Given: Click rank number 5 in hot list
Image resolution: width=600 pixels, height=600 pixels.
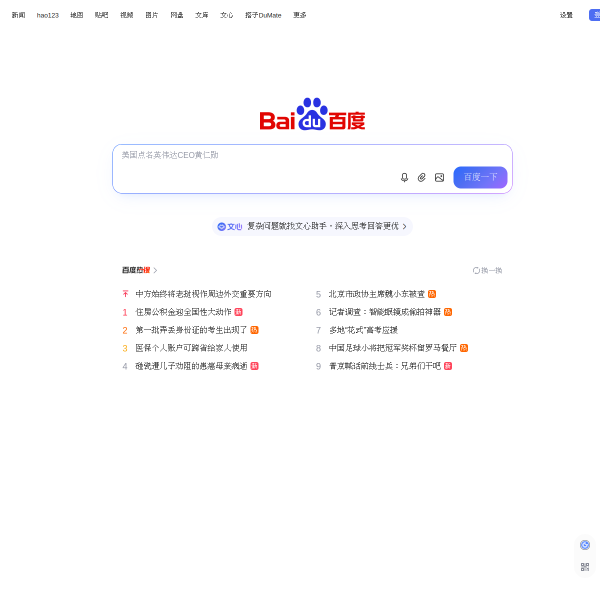Looking at the screenshot, I should 318,294.
